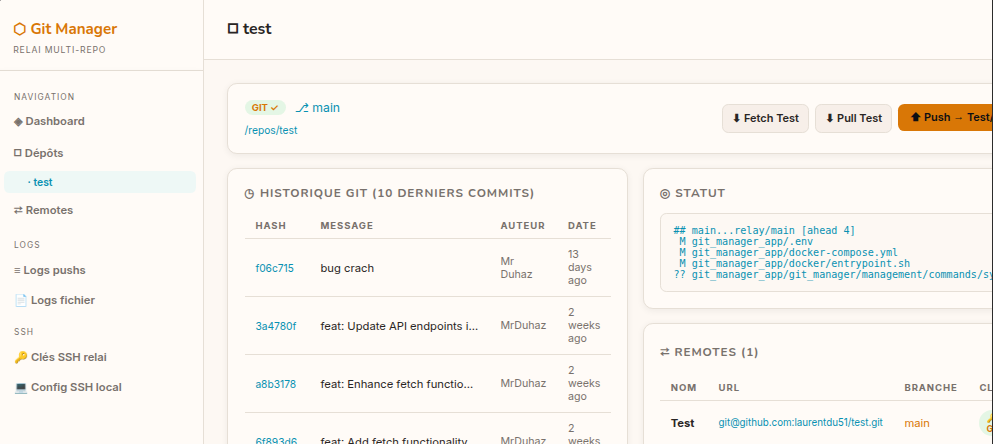Click author 'Mr Duhaz' in first row
Screen dimensions: 993x444
tap(515, 268)
